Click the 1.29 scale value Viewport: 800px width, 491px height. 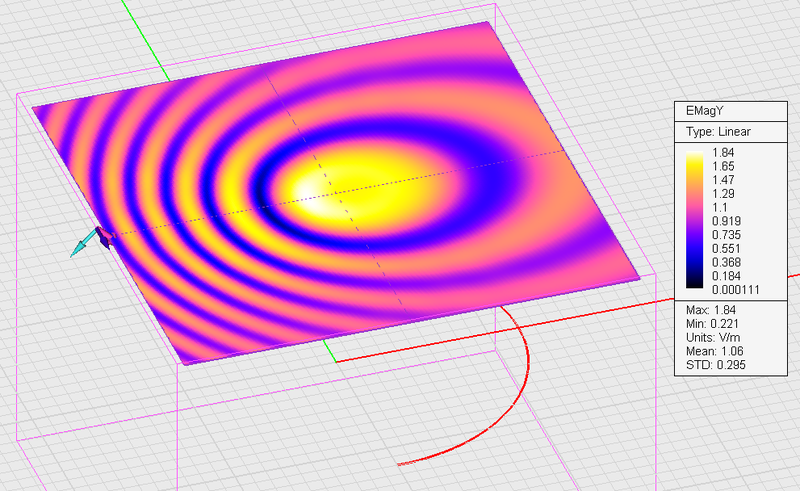point(723,194)
